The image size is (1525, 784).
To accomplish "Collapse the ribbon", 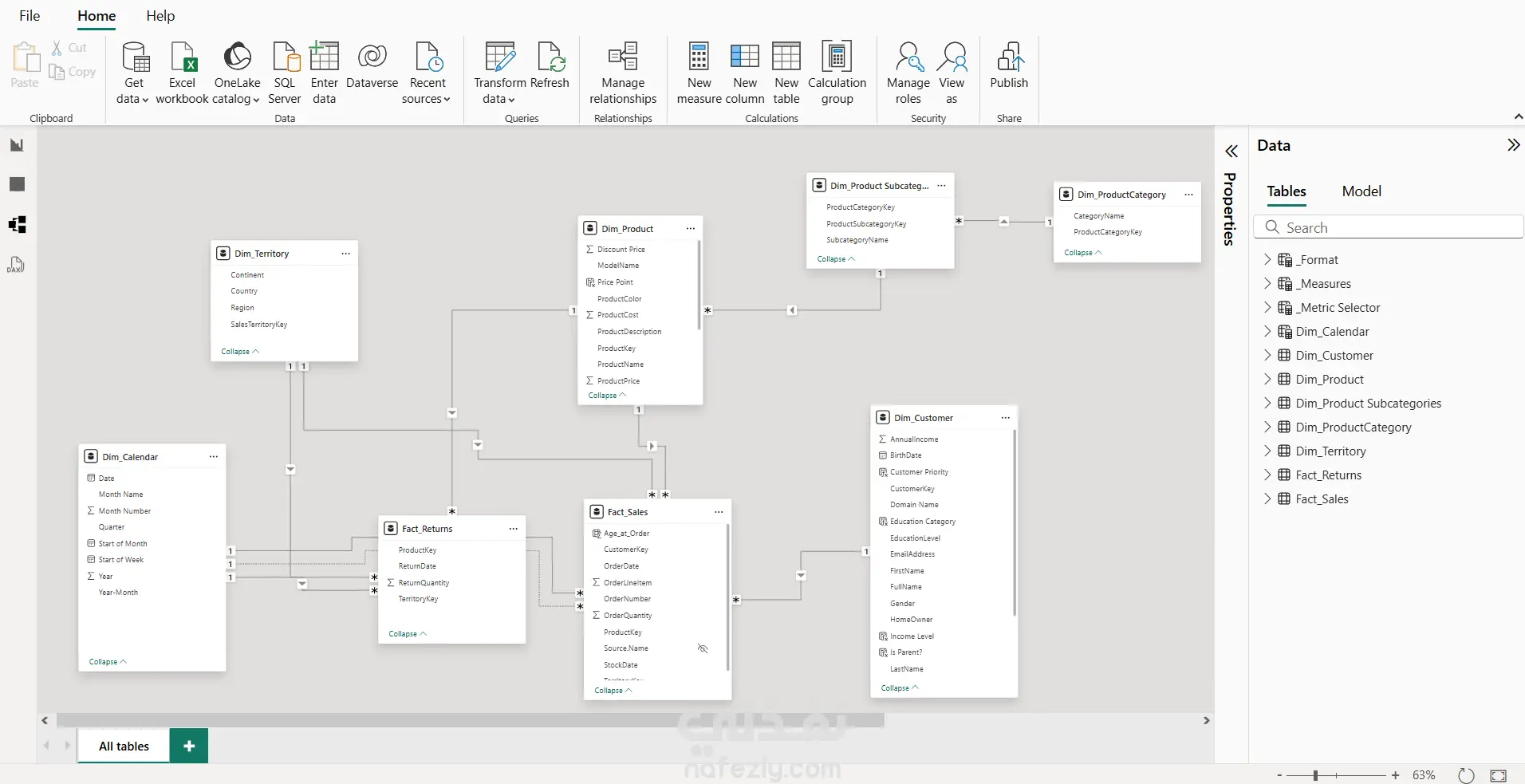I will [x=1518, y=117].
